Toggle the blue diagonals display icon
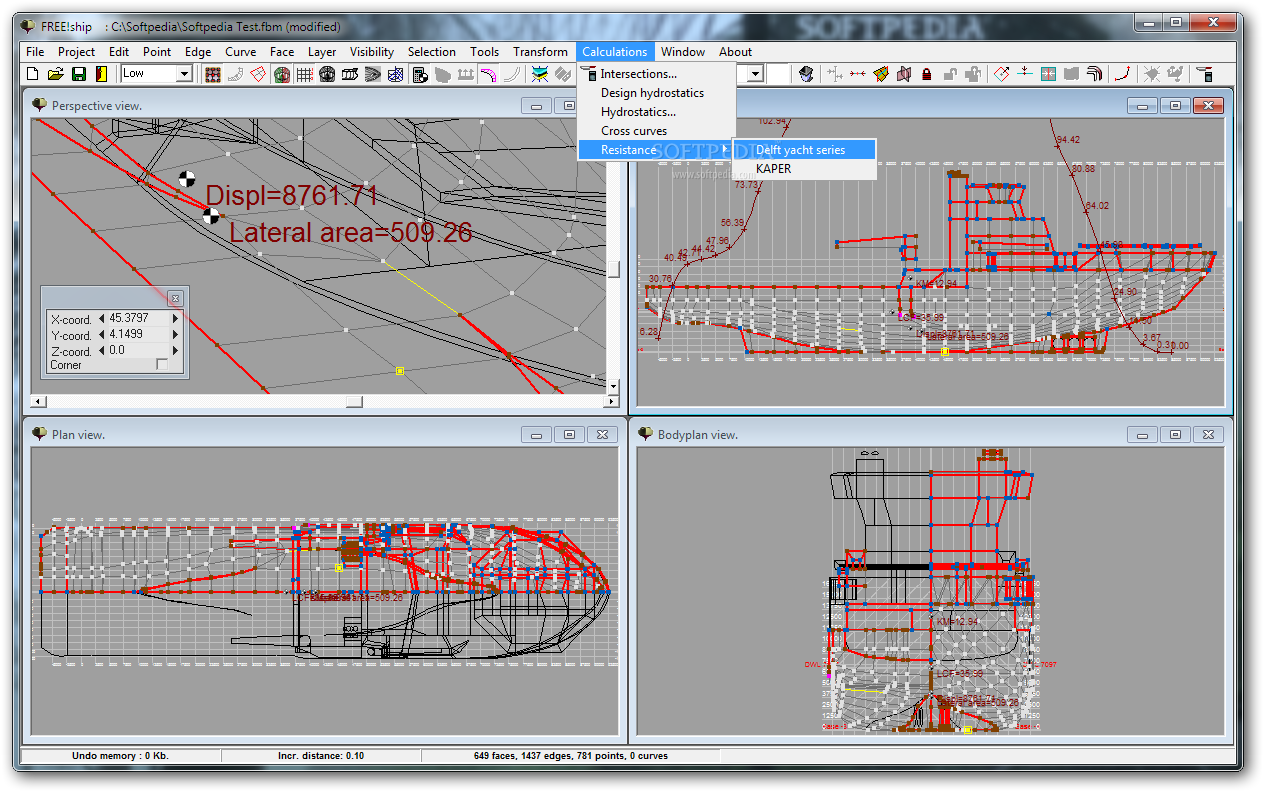Screen dimensions: 1264x792 point(396,74)
